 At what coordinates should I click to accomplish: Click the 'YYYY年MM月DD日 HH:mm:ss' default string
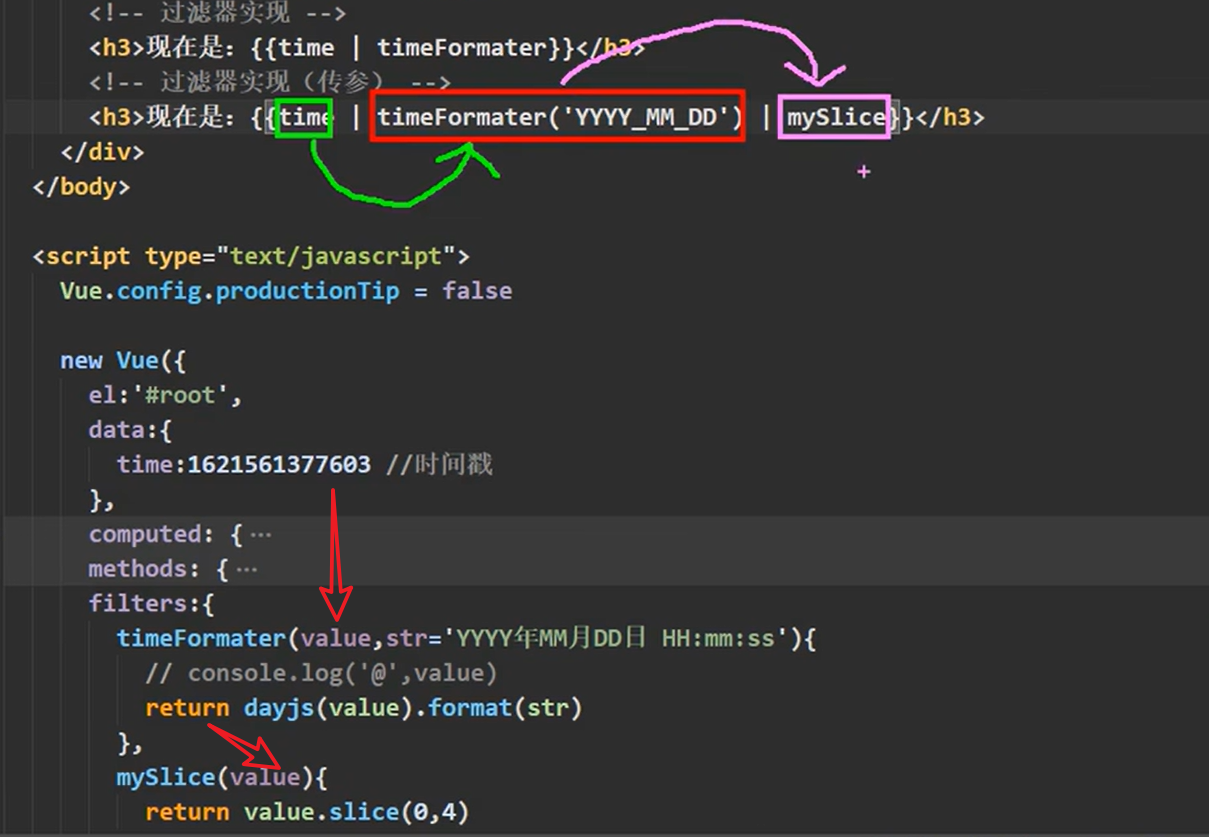coord(615,638)
